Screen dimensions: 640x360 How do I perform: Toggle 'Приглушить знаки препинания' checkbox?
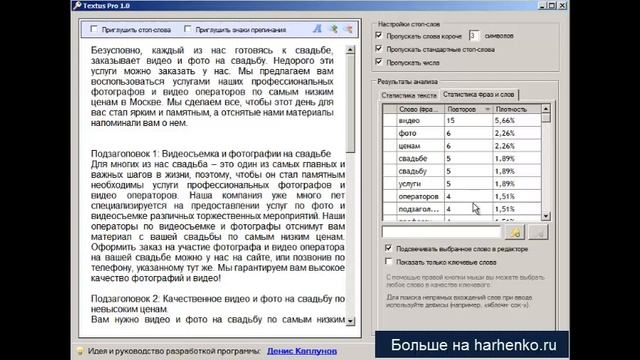(187, 29)
